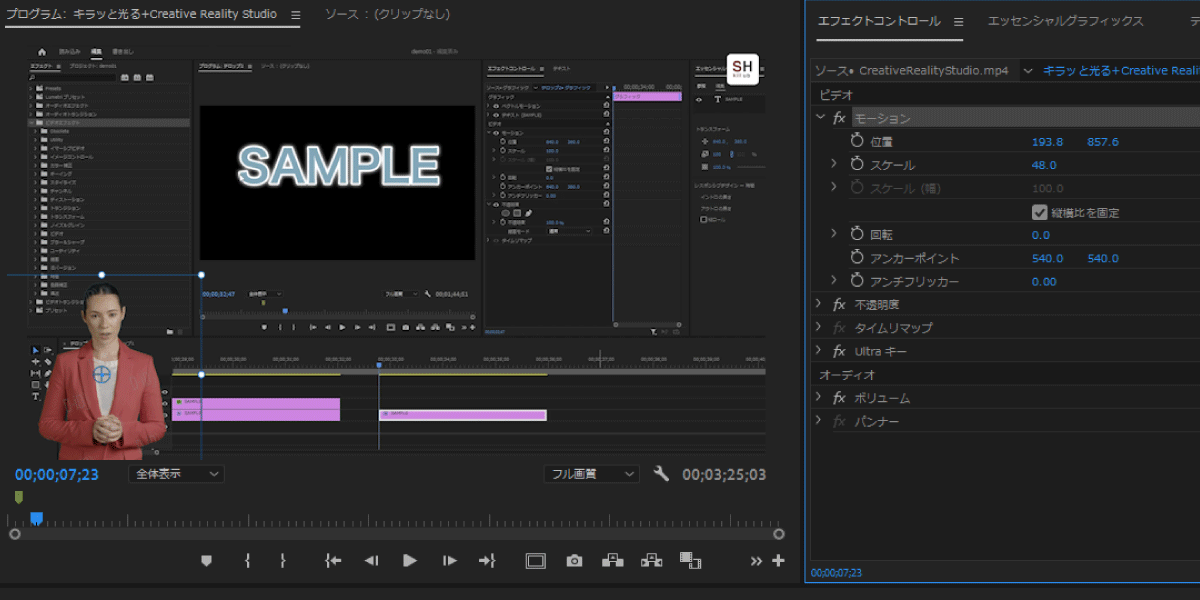Expand the 不透明度 effect section
This screenshot has height=600, width=1200.
pyautogui.click(x=819, y=304)
